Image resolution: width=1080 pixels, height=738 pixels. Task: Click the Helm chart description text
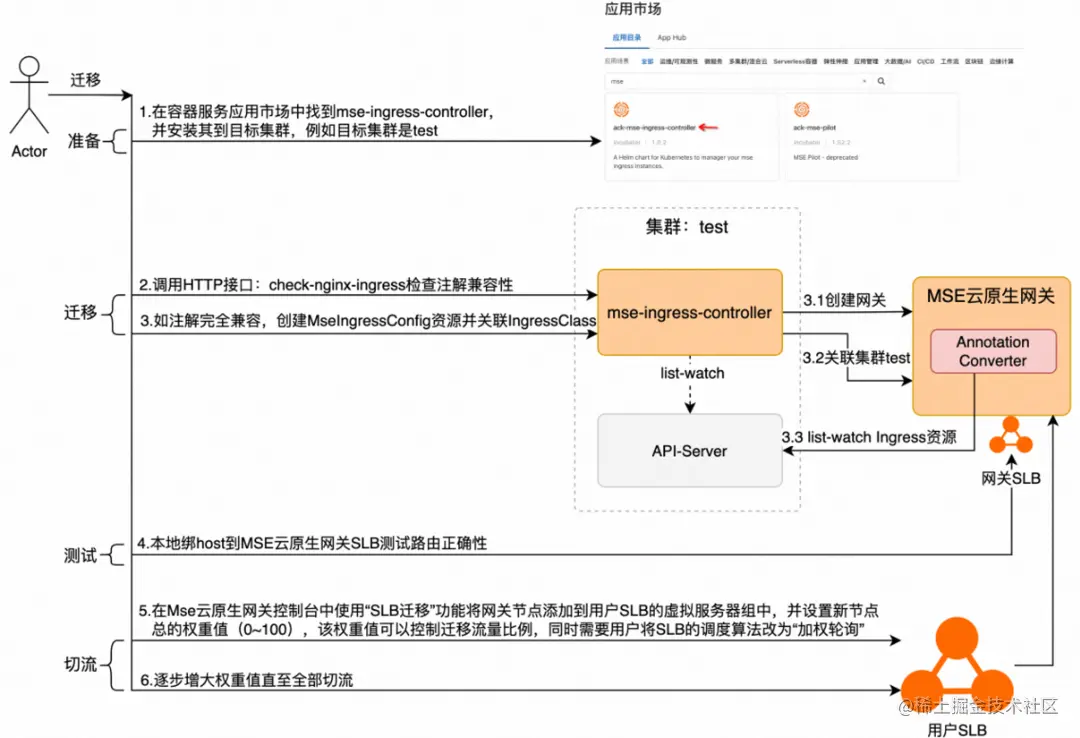click(683, 161)
